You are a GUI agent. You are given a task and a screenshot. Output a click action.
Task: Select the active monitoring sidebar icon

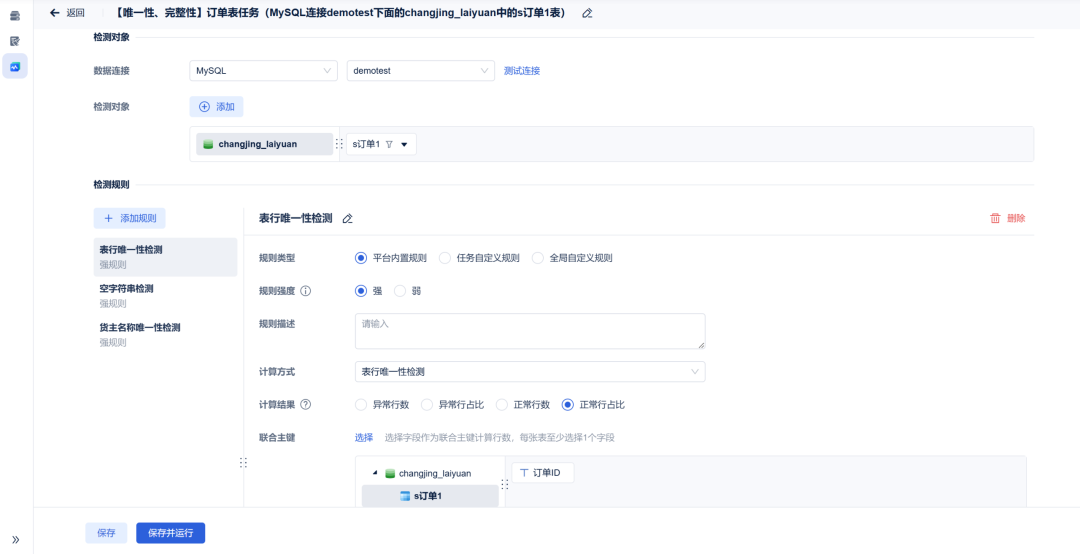click(x=14, y=66)
